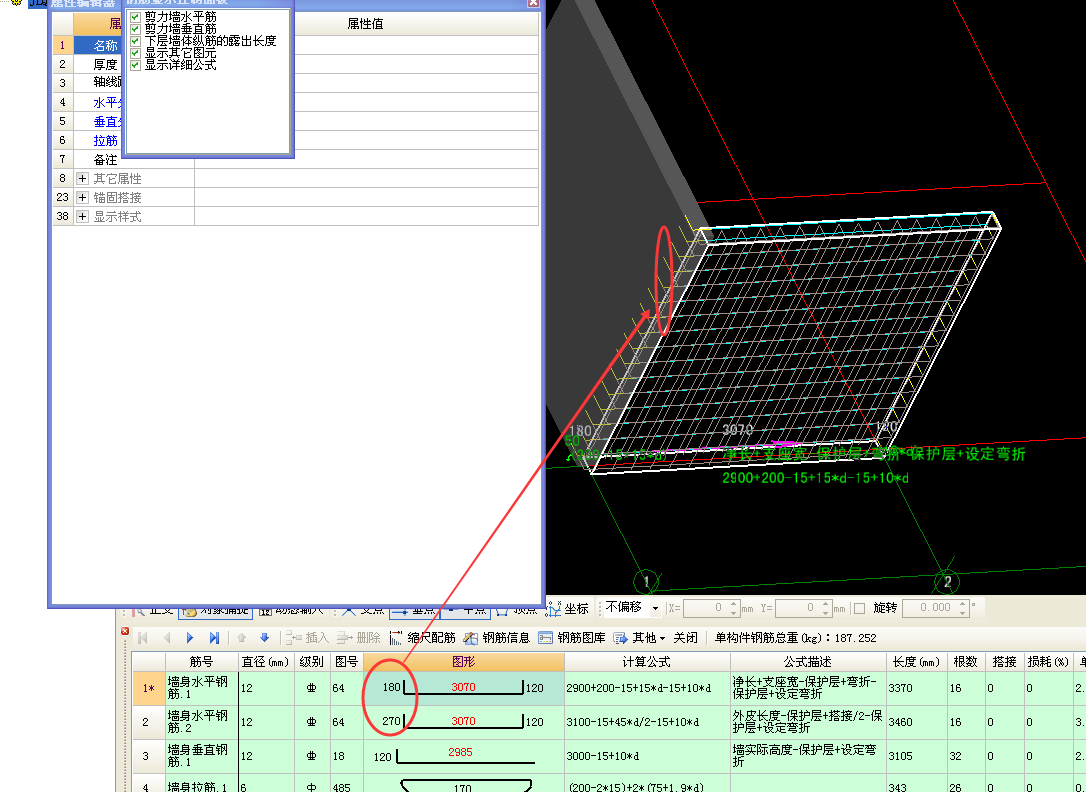
Task: Move the selected rebar row up
Action: pos(241,638)
